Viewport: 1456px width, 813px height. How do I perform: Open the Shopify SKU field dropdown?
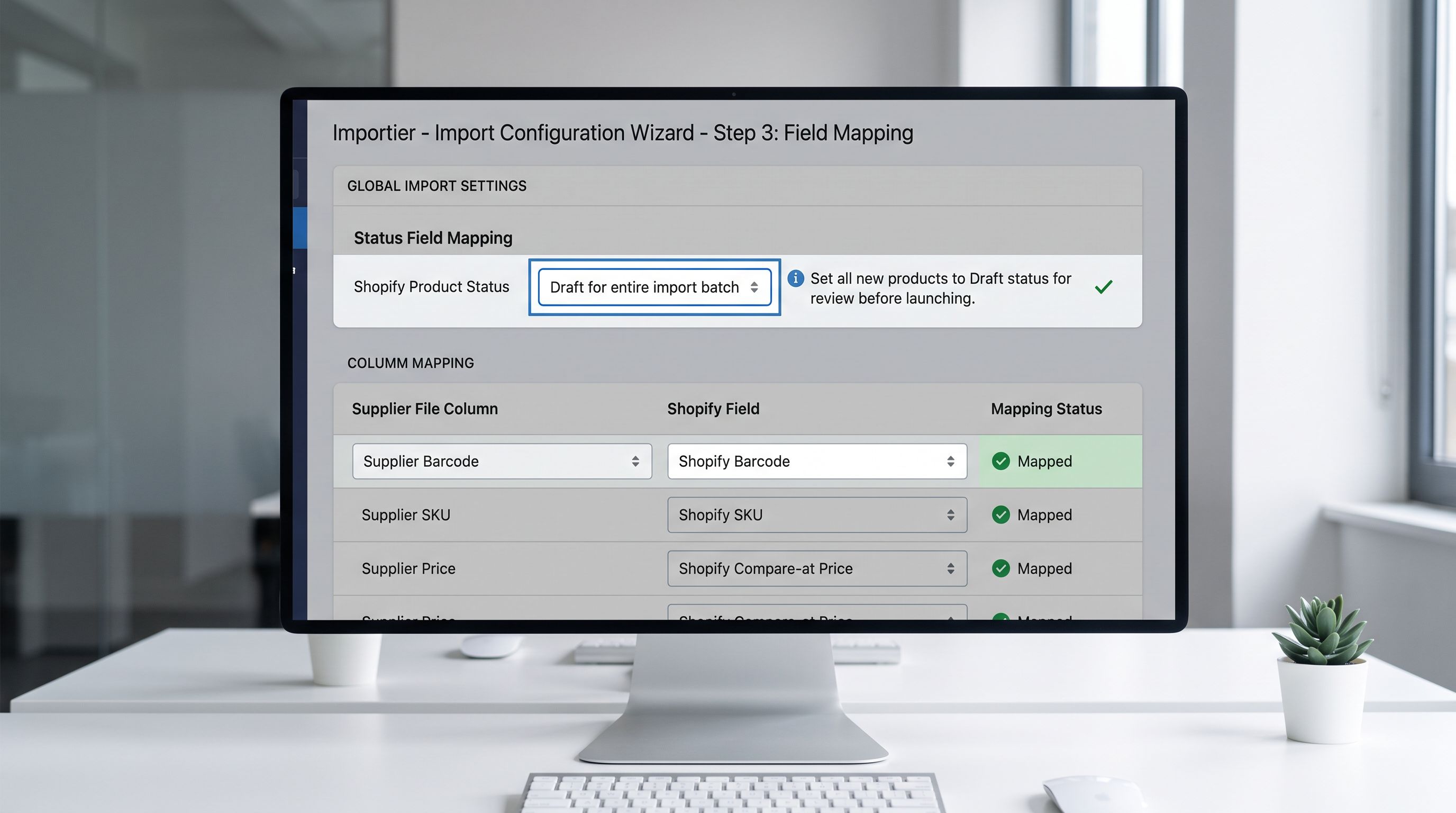point(817,515)
